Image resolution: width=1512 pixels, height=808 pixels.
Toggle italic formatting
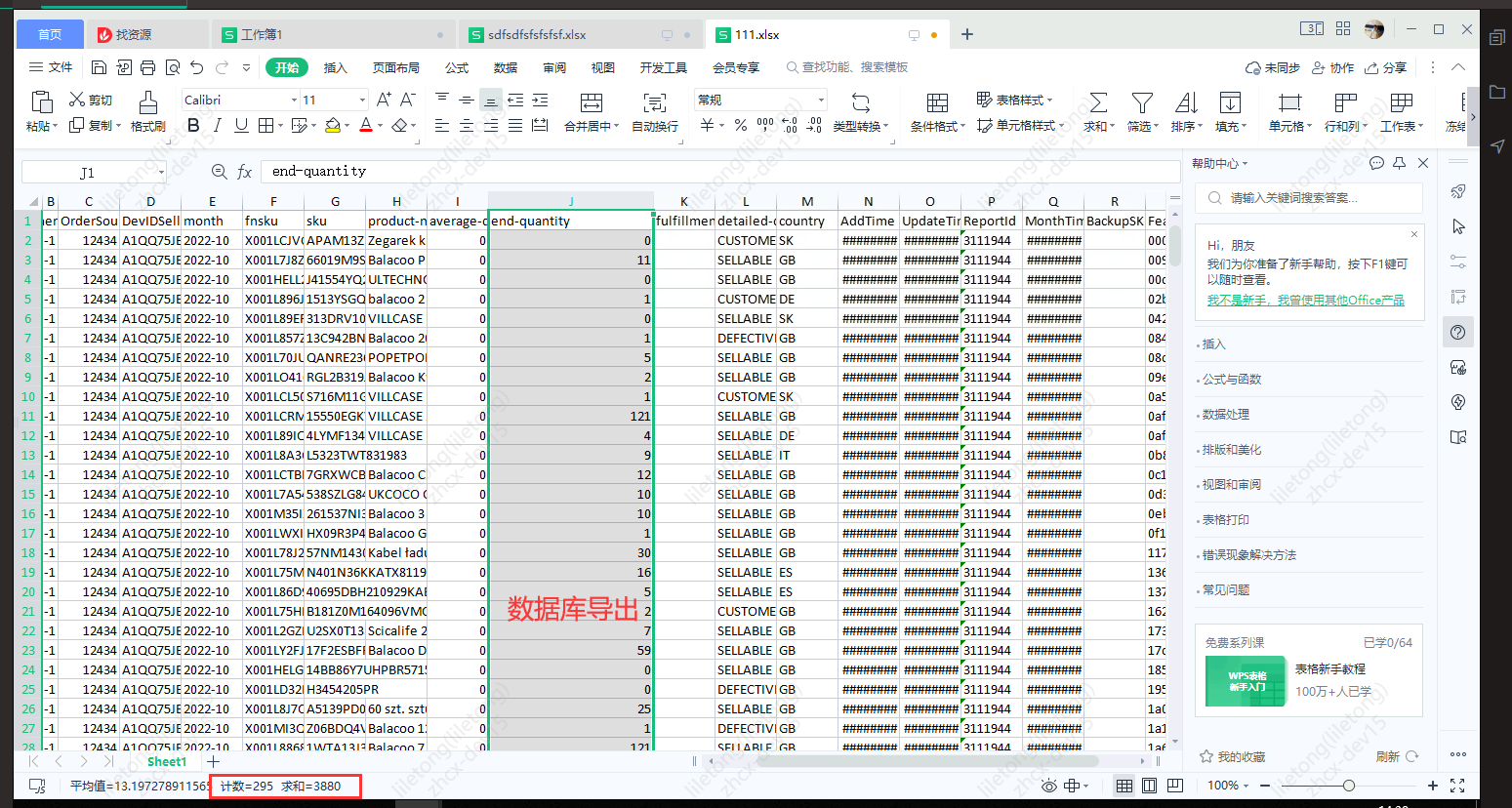click(217, 125)
